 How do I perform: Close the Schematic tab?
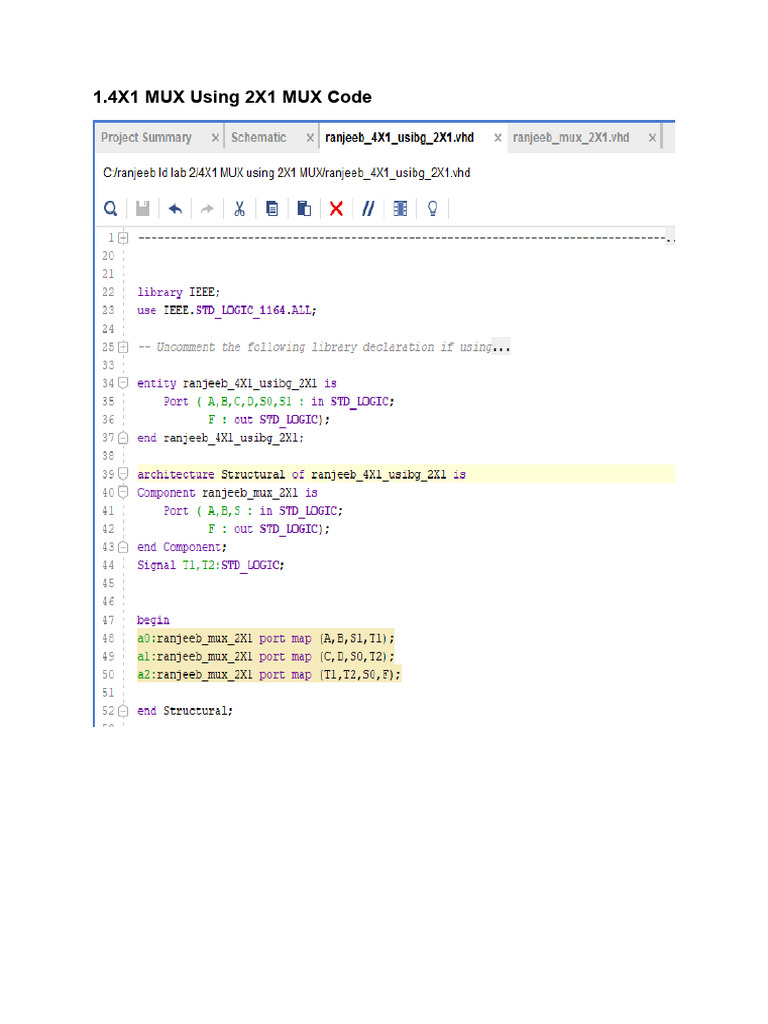pyautogui.click(x=310, y=137)
